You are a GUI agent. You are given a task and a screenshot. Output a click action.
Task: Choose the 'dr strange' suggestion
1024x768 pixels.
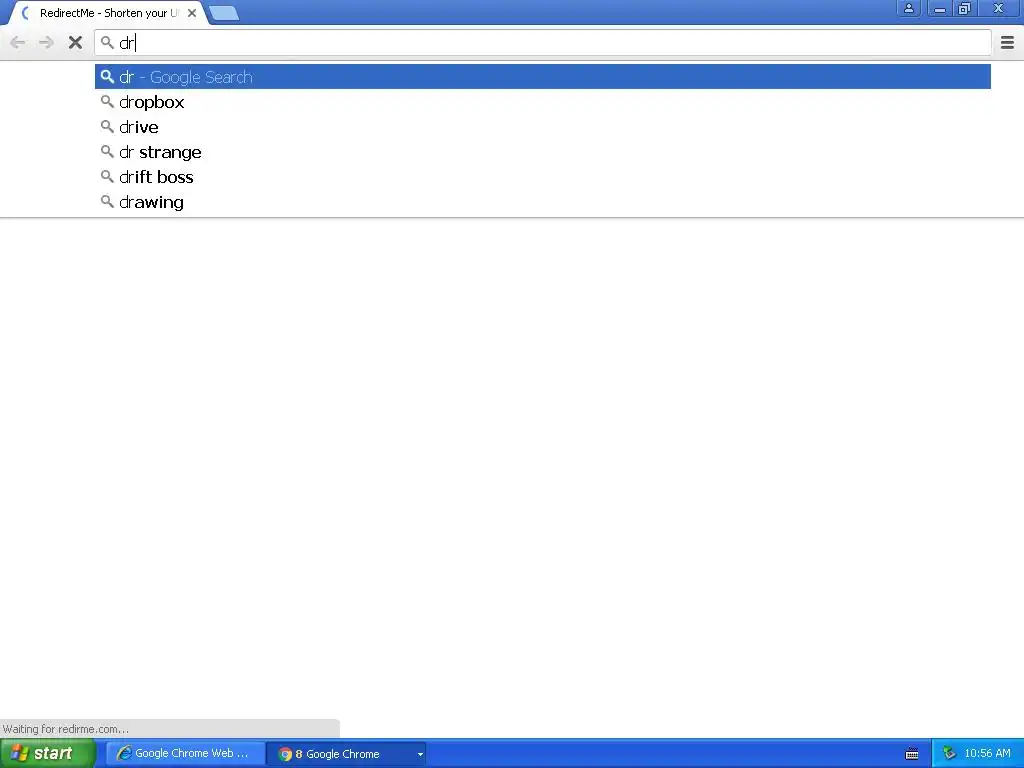543,152
